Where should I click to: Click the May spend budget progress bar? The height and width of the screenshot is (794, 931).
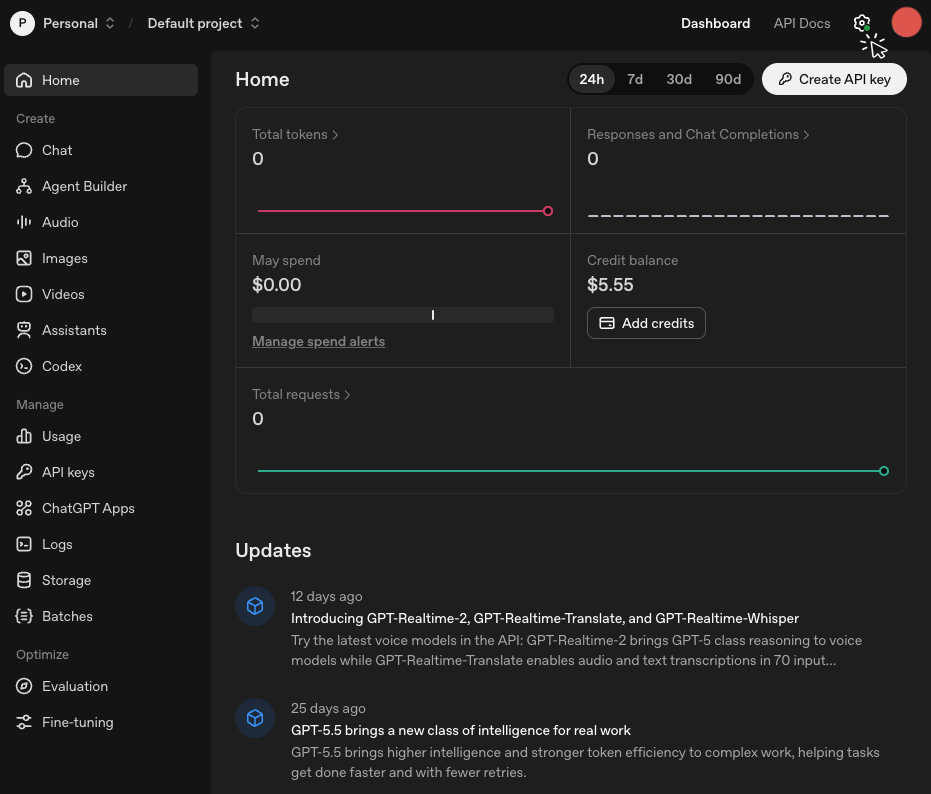click(403, 315)
